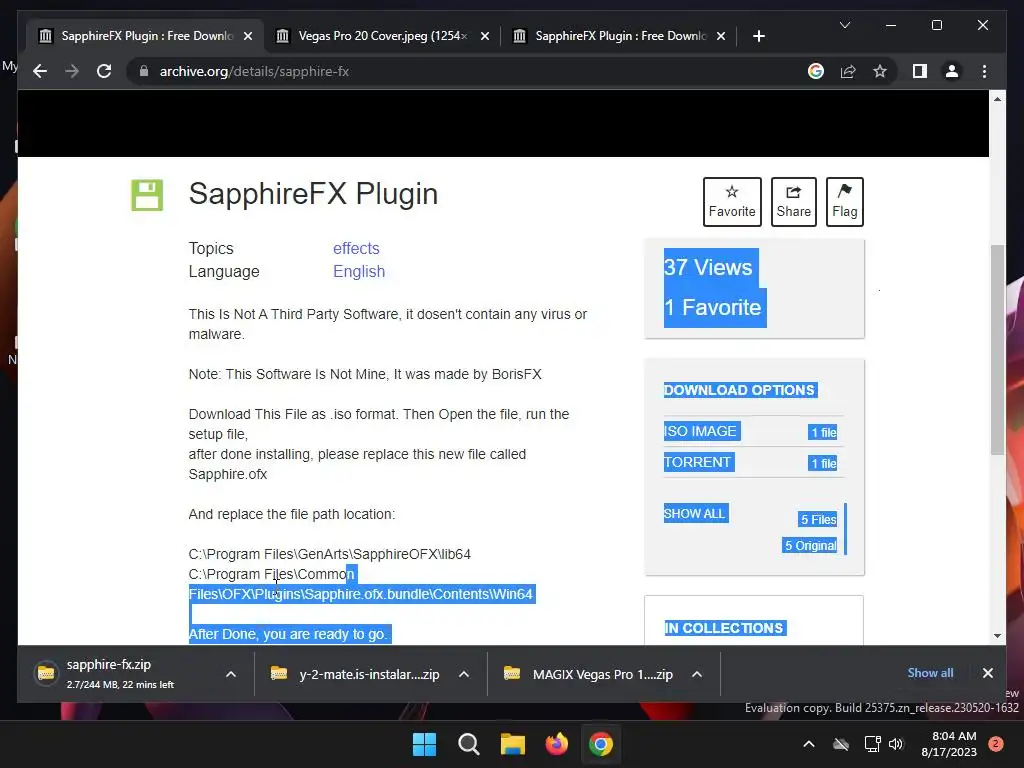Click the IN COLLECTIONS heading
1024x768 pixels.
724,628
